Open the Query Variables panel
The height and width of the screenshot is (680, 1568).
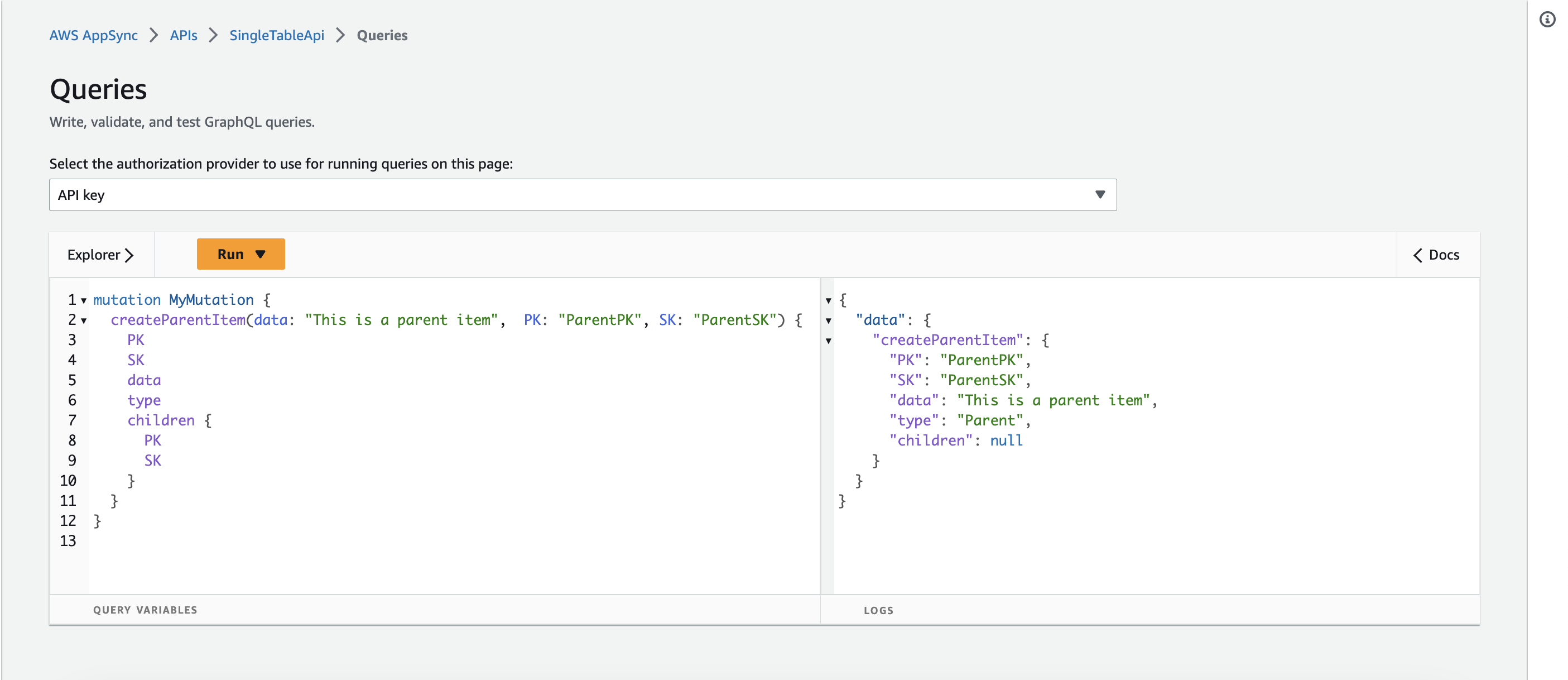click(x=145, y=610)
